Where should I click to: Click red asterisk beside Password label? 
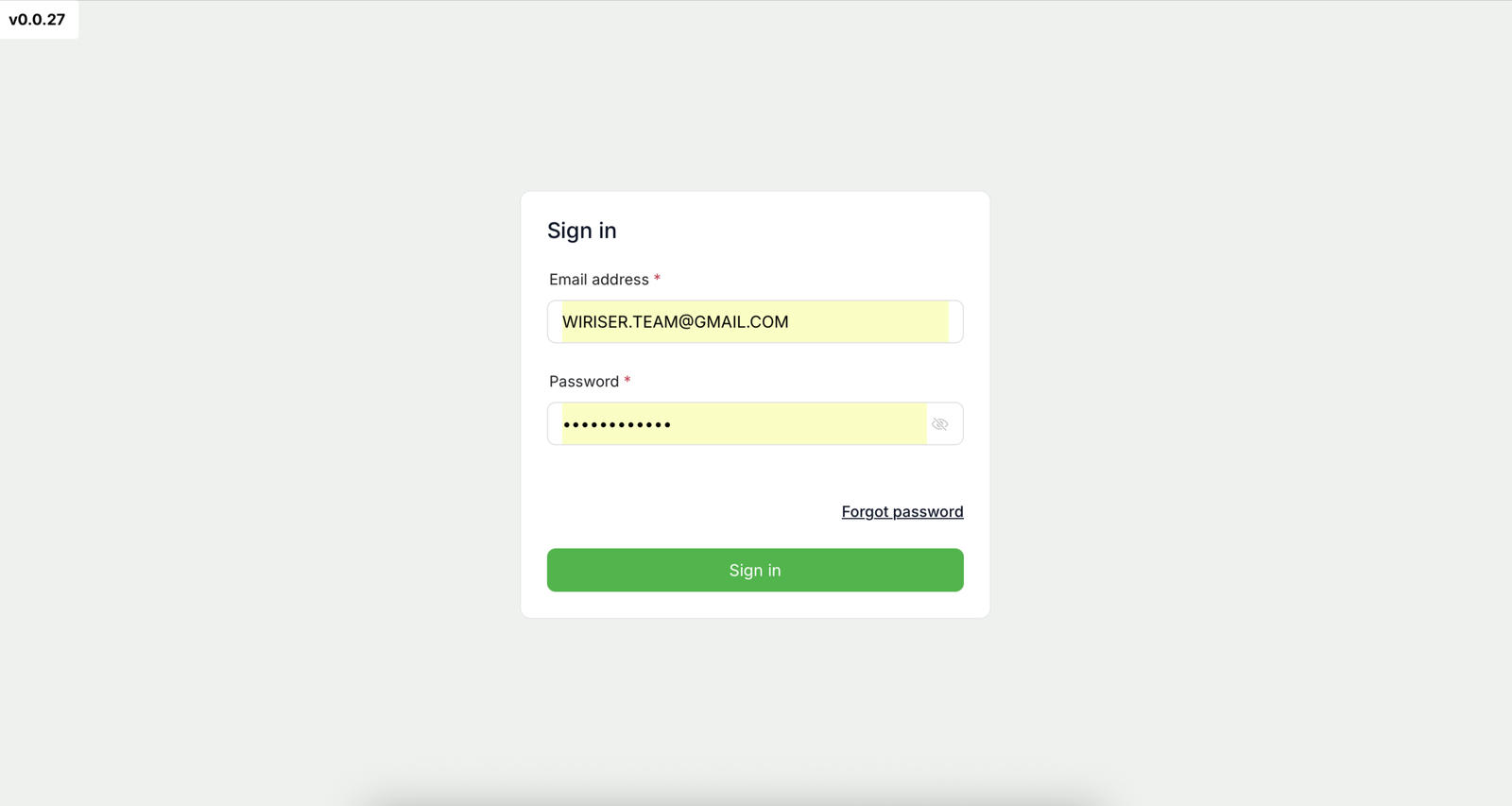[x=627, y=381]
